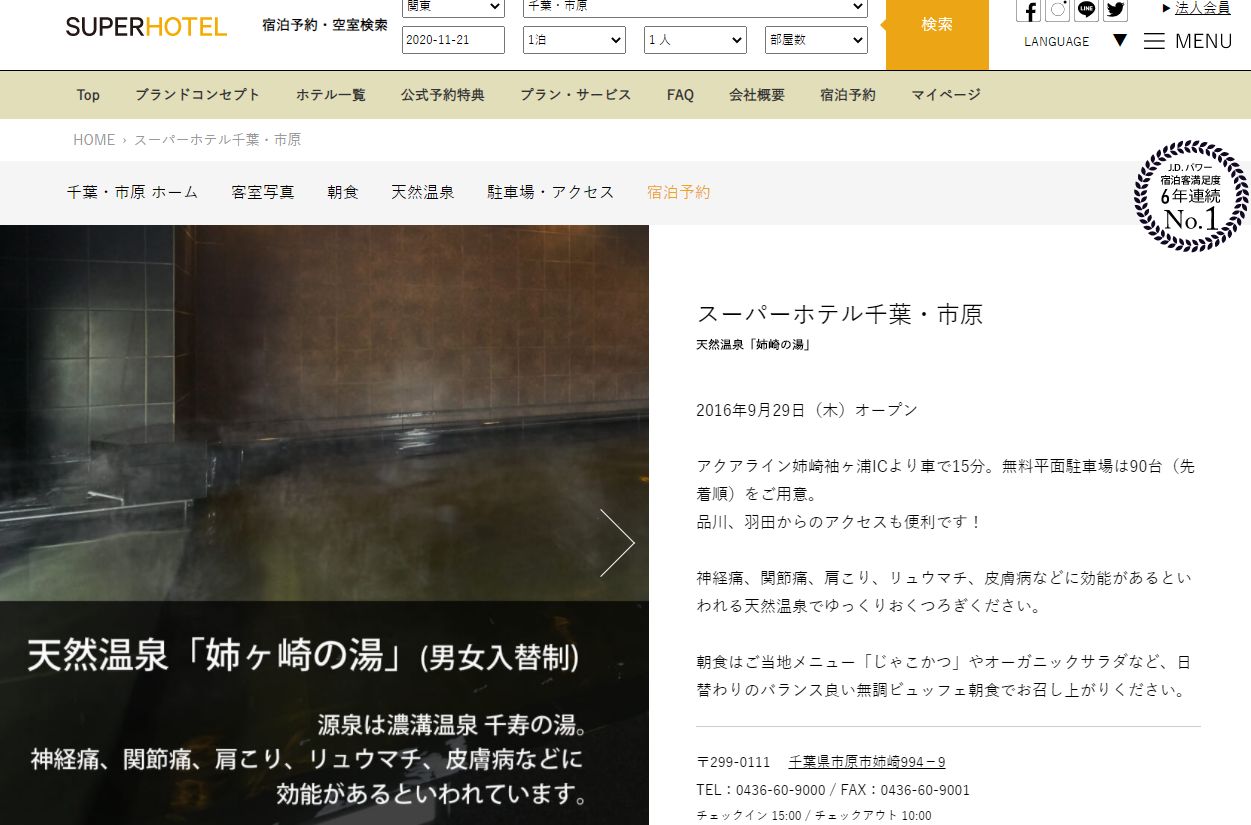Click breadcrumb スーパーホテル千葉・市原
Viewport: 1251px width, 825px height.
coord(218,140)
